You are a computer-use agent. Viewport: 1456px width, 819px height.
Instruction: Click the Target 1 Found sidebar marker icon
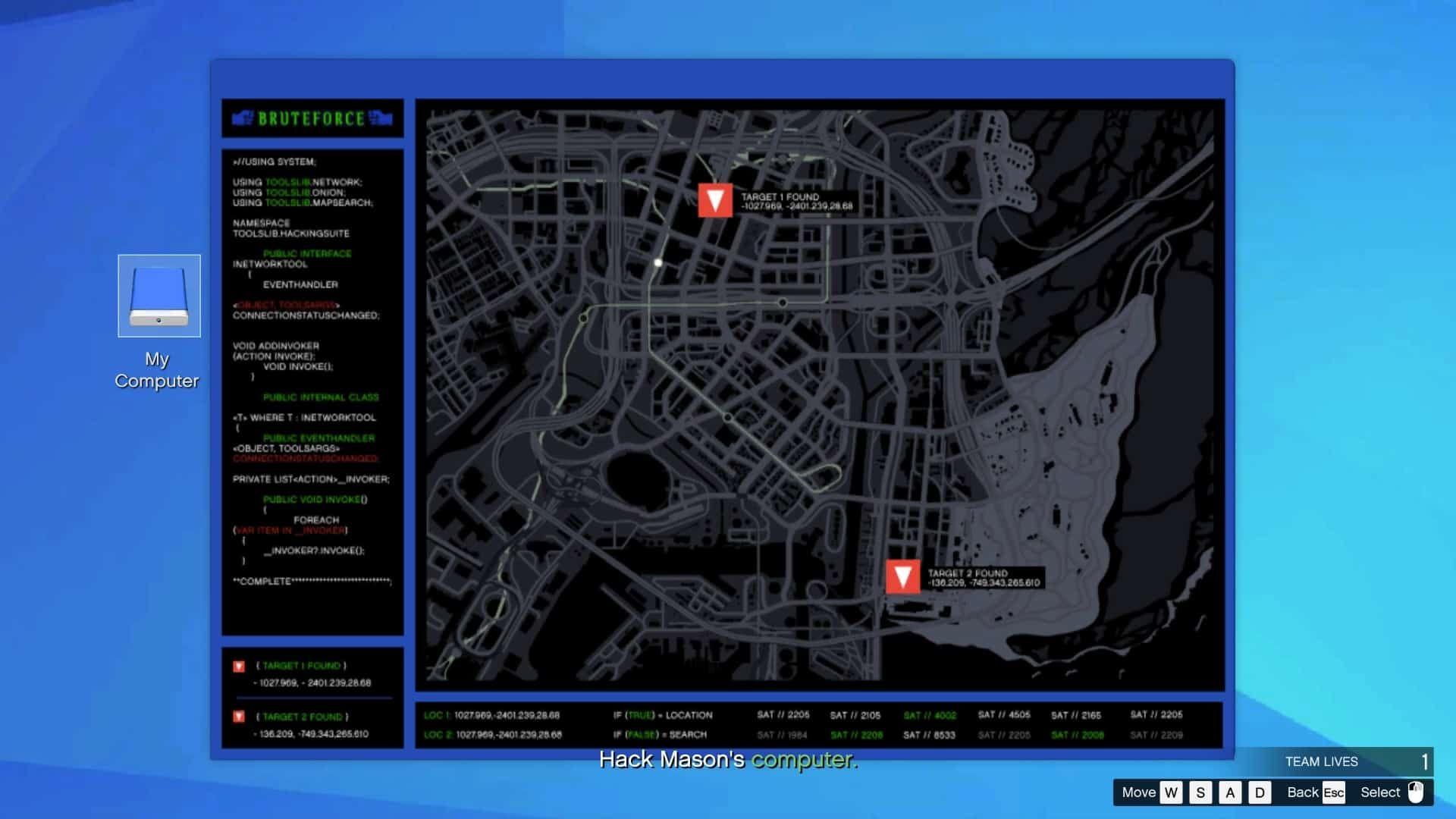point(239,667)
